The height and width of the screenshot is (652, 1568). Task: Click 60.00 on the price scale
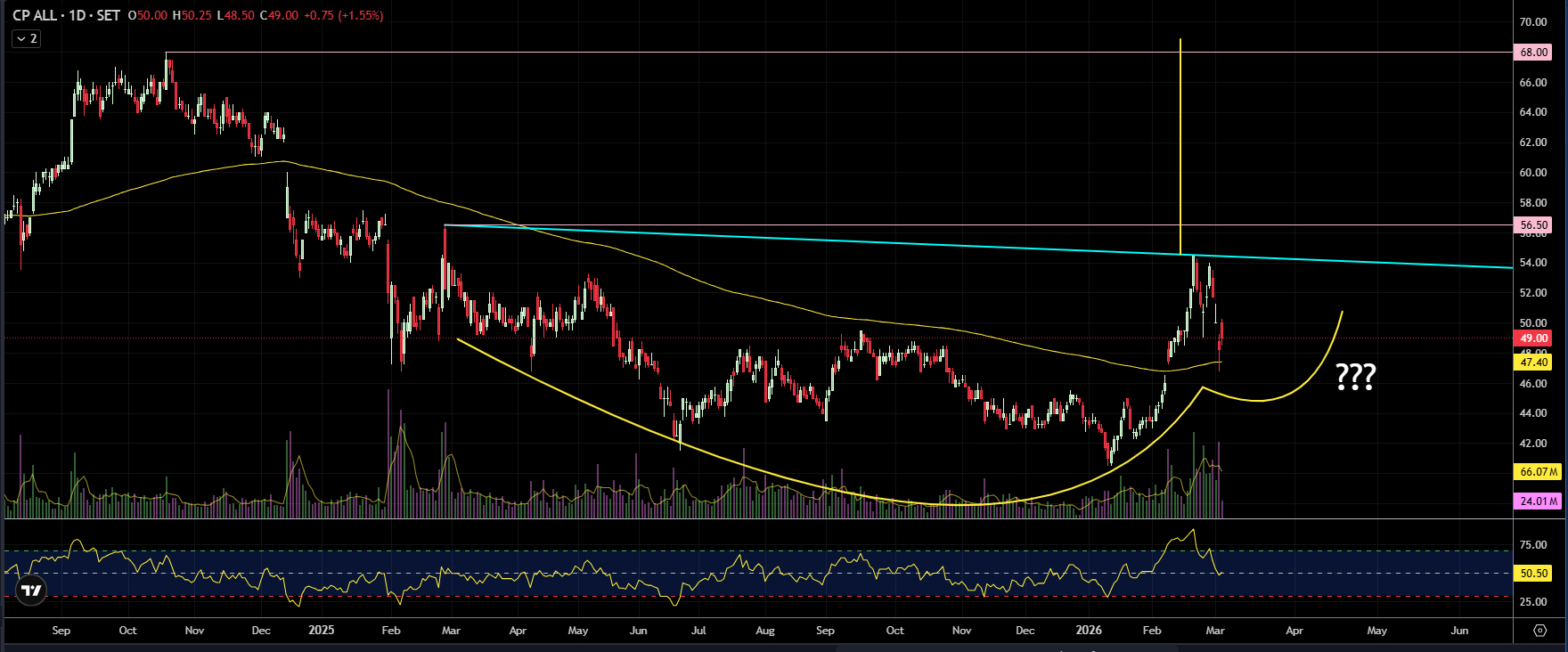pyautogui.click(x=1533, y=173)
